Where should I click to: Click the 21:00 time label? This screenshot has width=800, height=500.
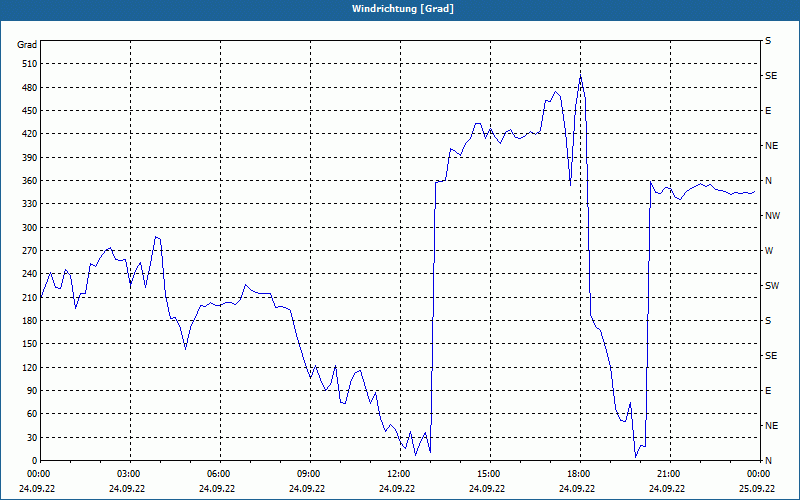click(x=669, y=473)
